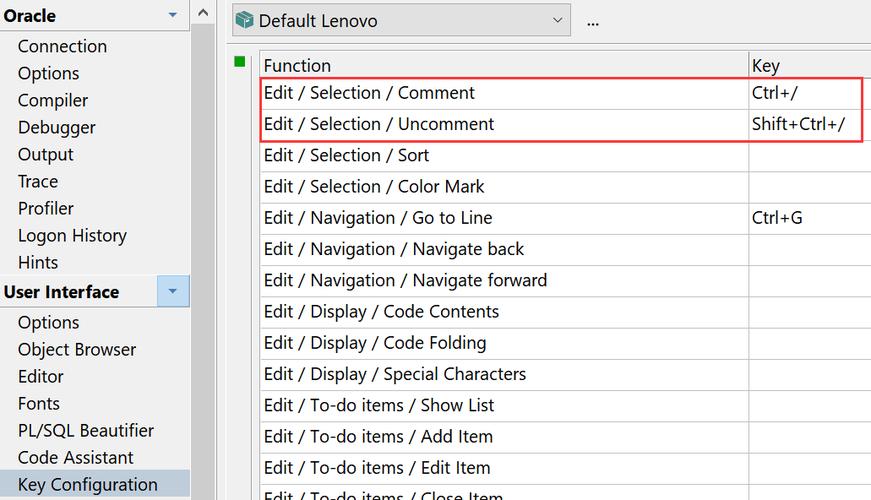The width and height of the screenshot is (871, 500).
Task: Select PL/SQL Beautifier in sidebar
Action: 86,430
